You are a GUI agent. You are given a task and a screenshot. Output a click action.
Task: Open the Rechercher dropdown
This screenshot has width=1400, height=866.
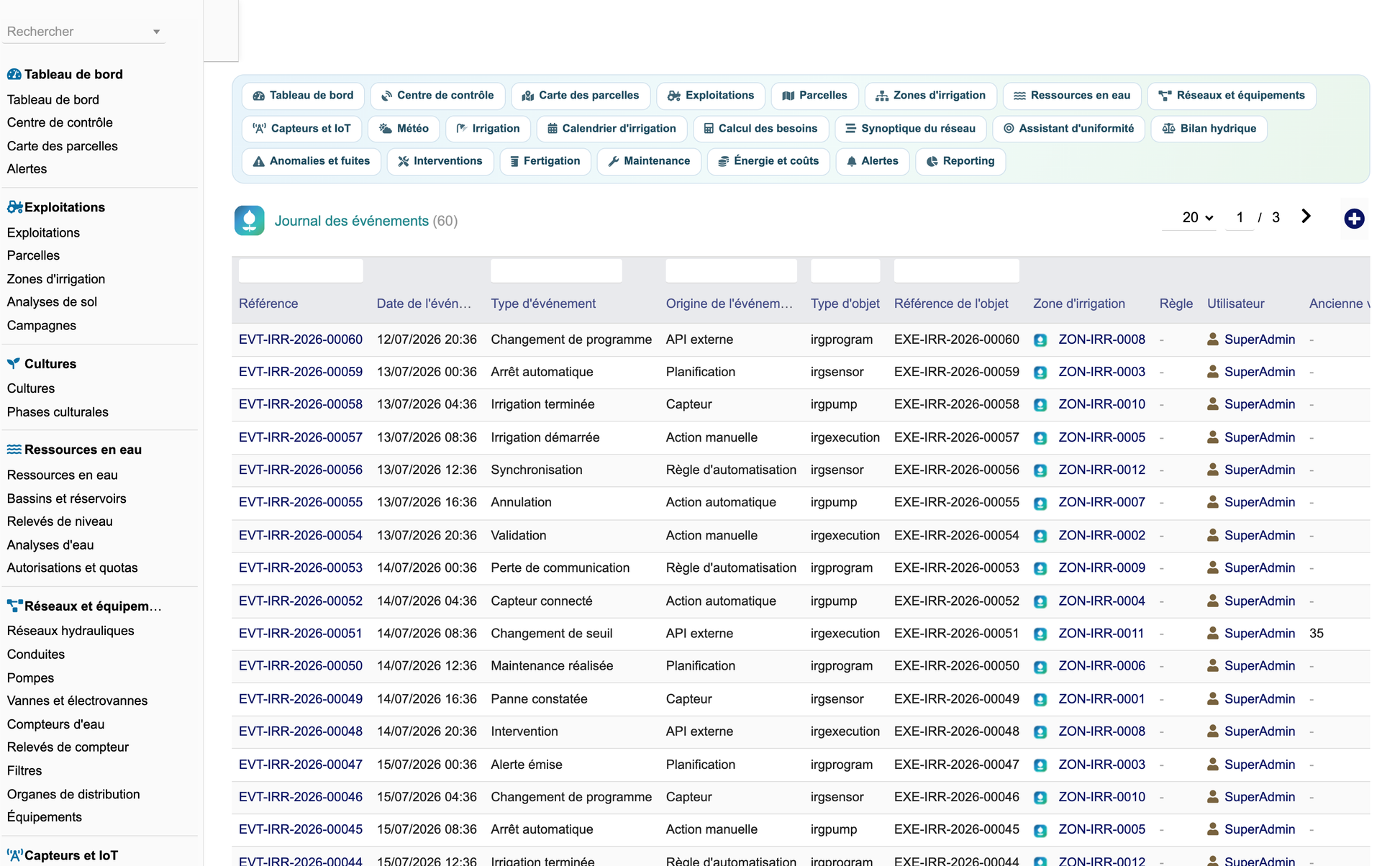pos(83,32)
